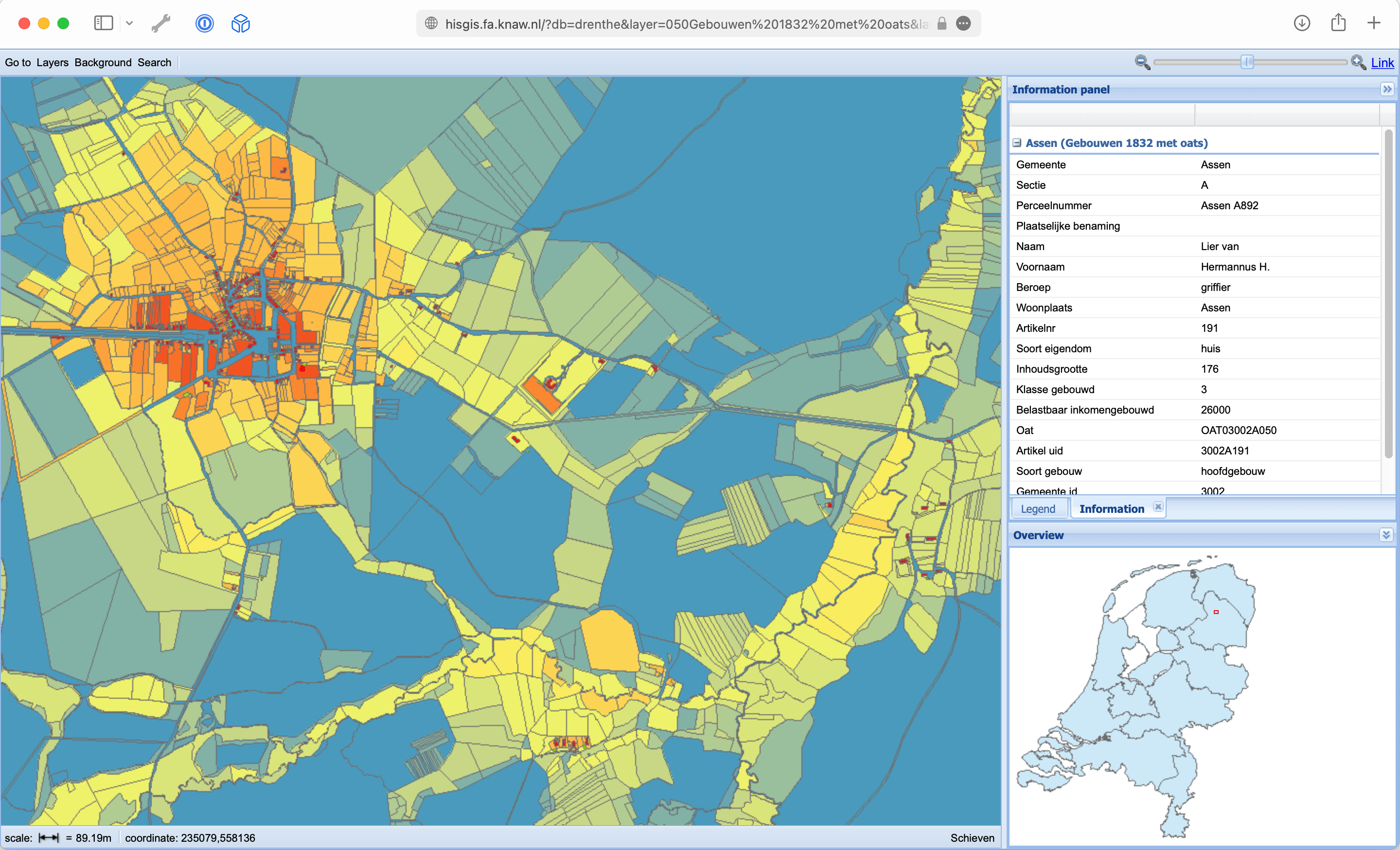Screen dimensions: 1400x850
Task: Click the Link button in top right
Action: click(x=1383, y=62)
